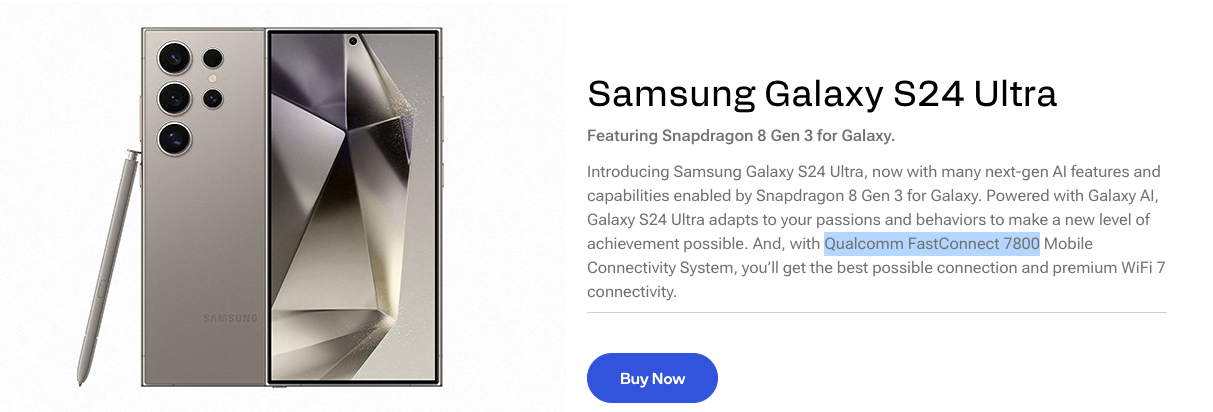Click the horizontal divider below the description
1213x412 pixels.
[x=876, y=313]
